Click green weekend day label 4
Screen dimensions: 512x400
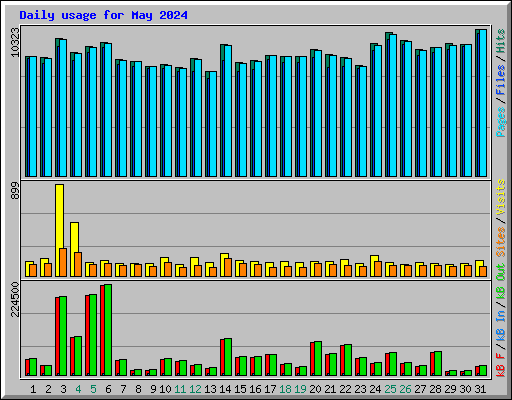pos(78,389)
